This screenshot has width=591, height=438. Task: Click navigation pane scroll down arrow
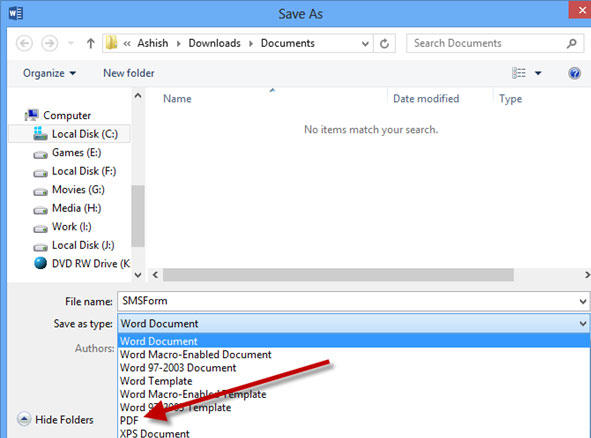click(x=138, y=275)
